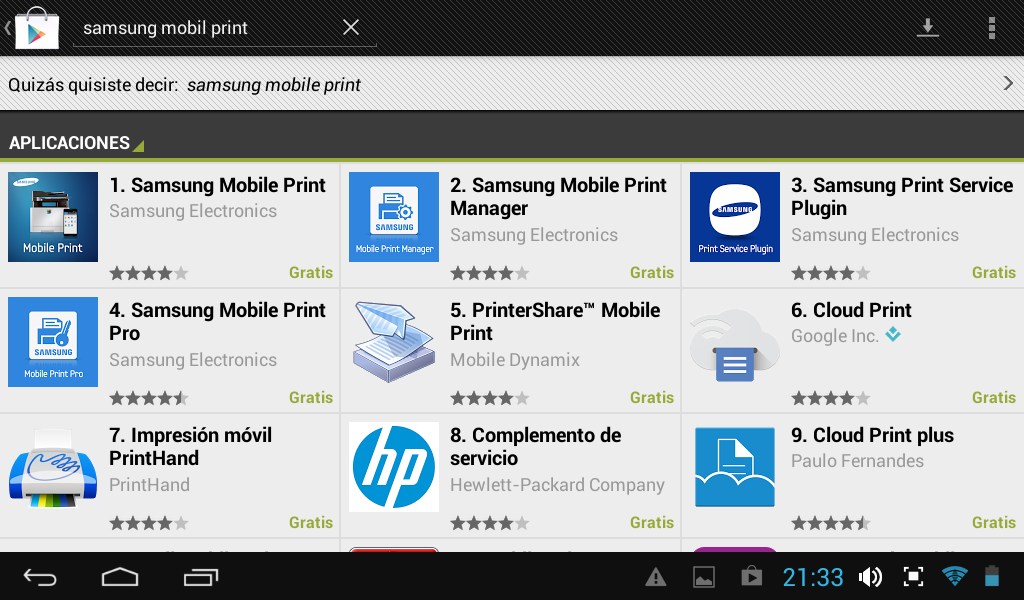
Task: Tap the battery status icon
Action: [x=992, y=576]
